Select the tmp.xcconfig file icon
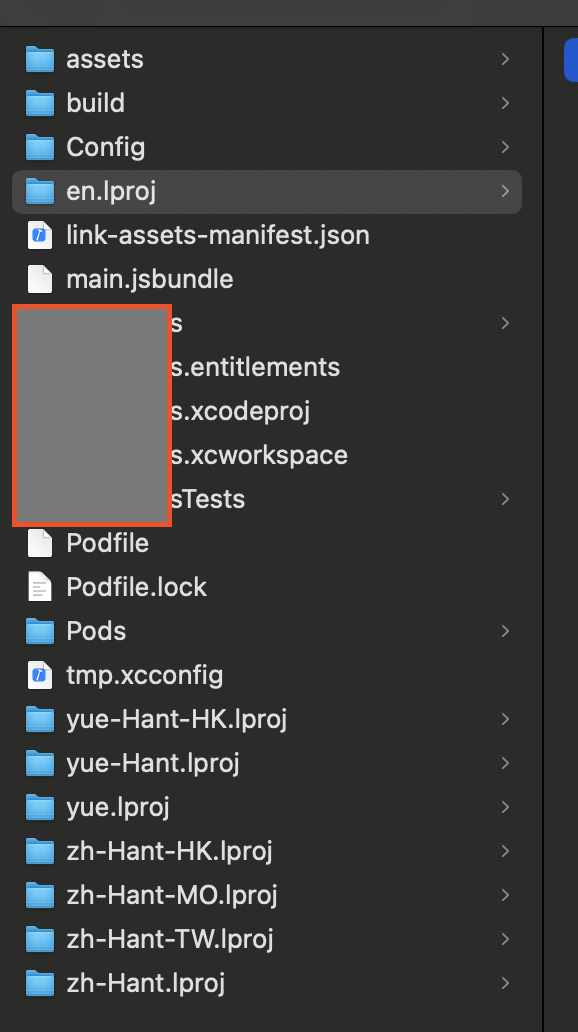The height and width of the screenshot is (1032, 578). [x=39, y=675]
